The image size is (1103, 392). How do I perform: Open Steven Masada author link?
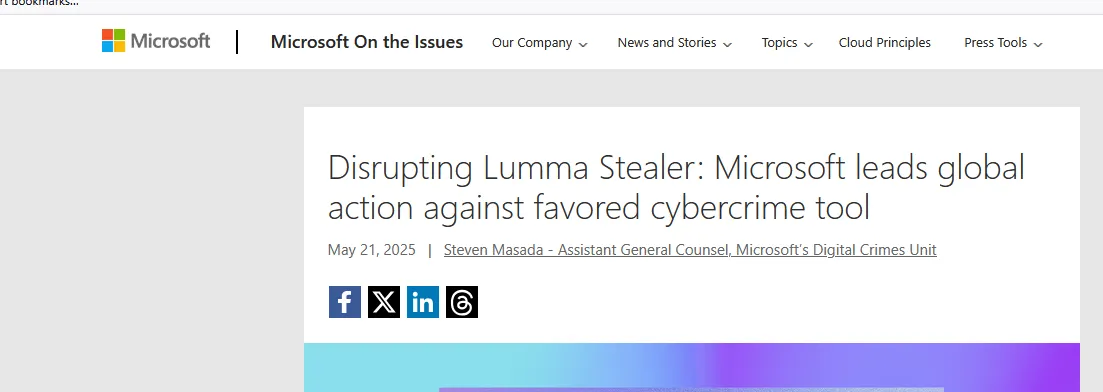pos(690,250)
